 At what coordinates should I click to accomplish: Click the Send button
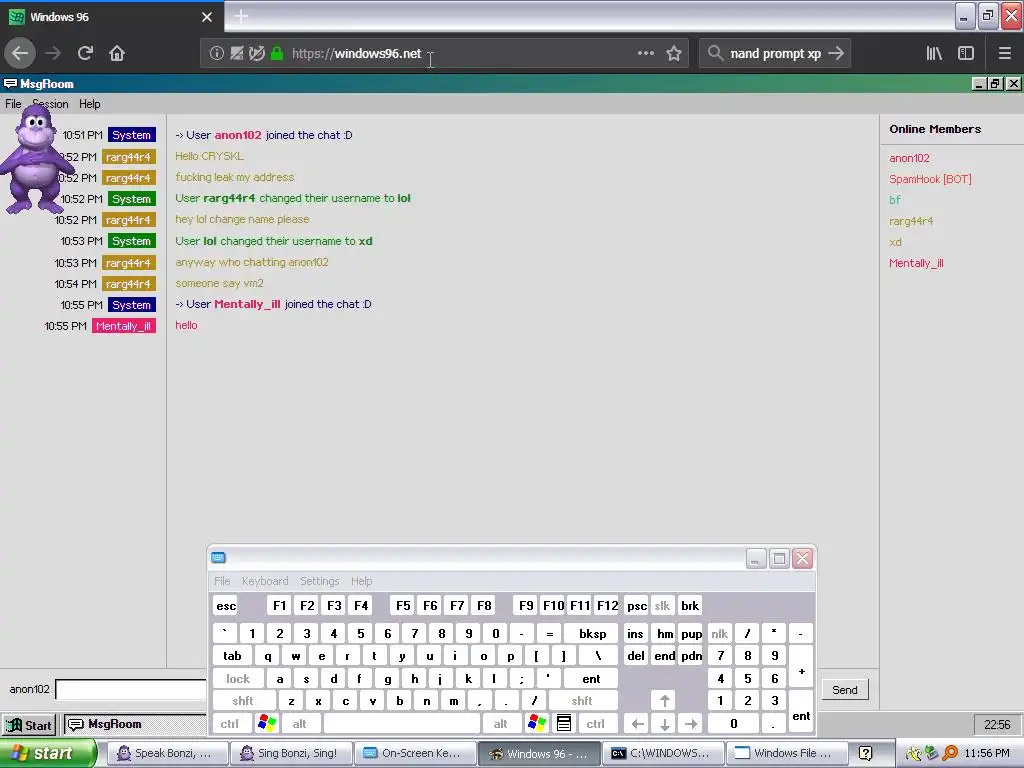pos(844,690)
